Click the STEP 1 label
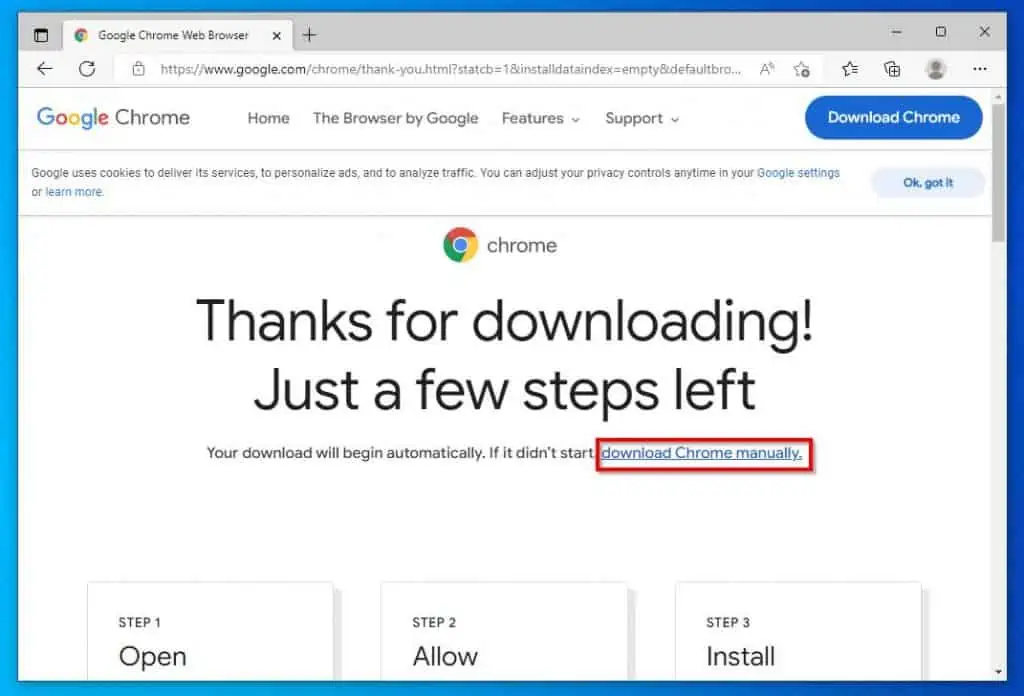This screenshot has width=1024, height=696. tap(139, 623)
